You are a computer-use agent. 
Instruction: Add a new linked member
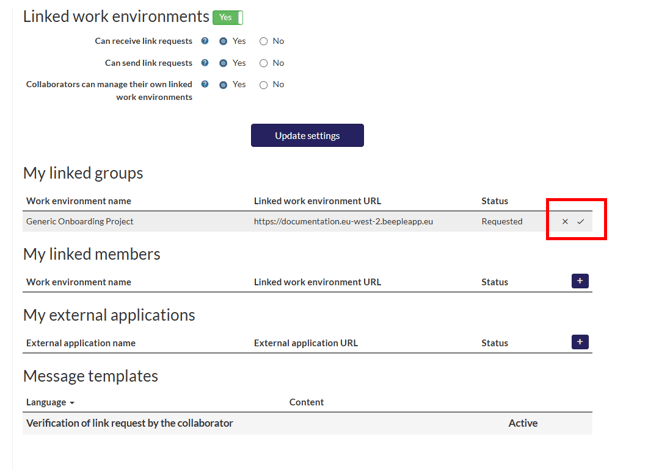[580, 281]
